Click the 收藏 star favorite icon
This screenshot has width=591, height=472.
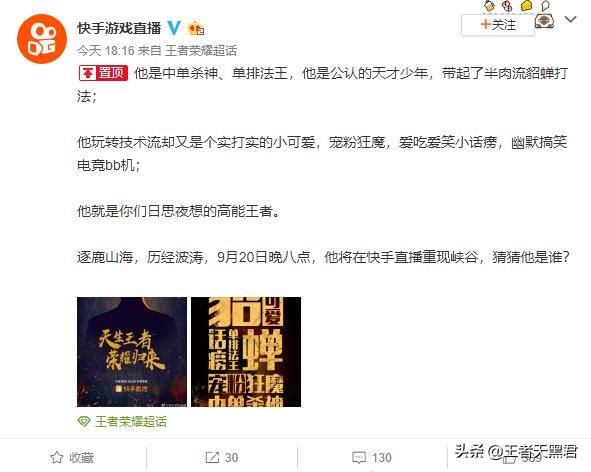57,457
